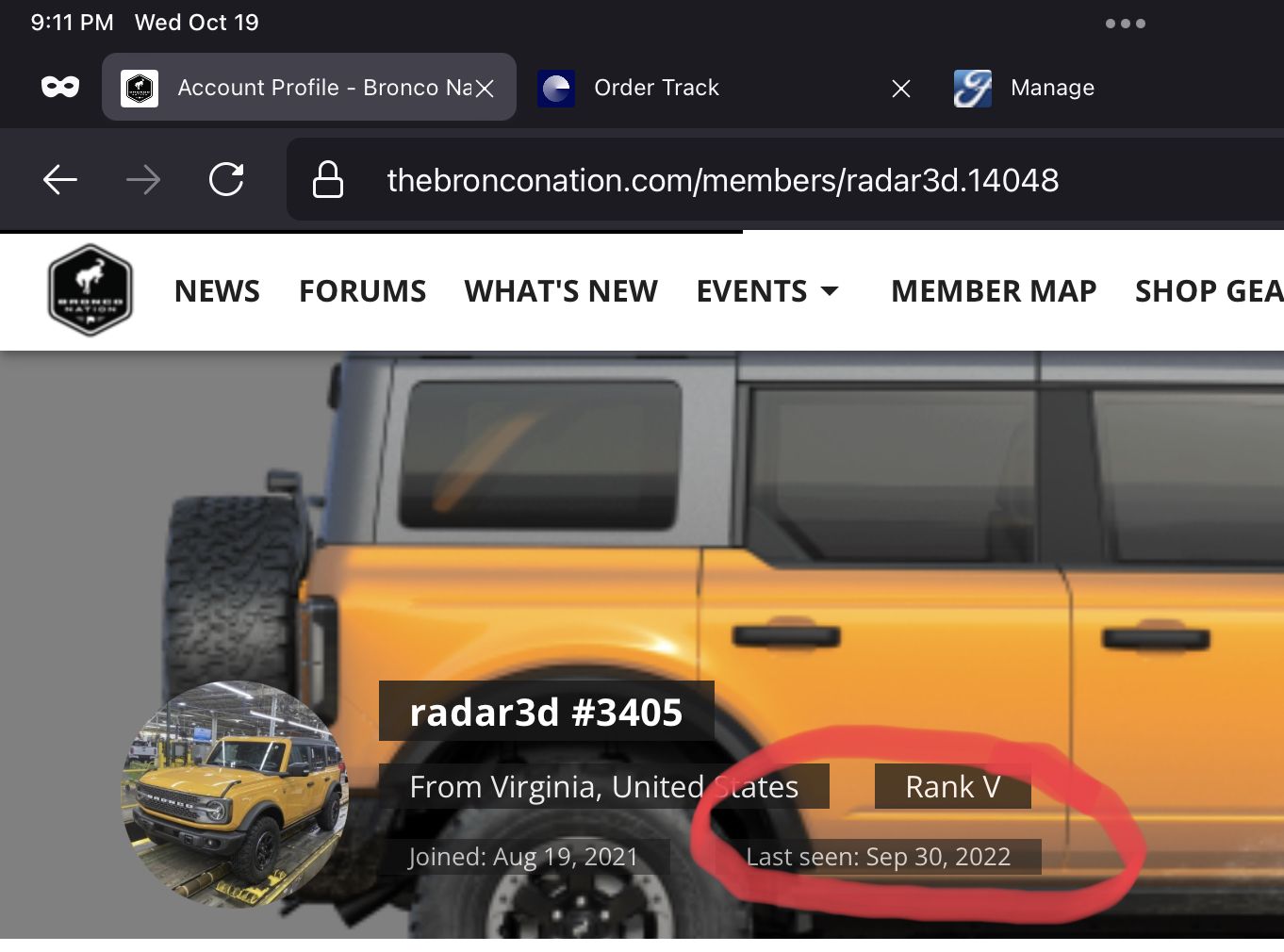Open the NEWS menu item
The image size is (1284, 952).
click(x=217, y=291)
